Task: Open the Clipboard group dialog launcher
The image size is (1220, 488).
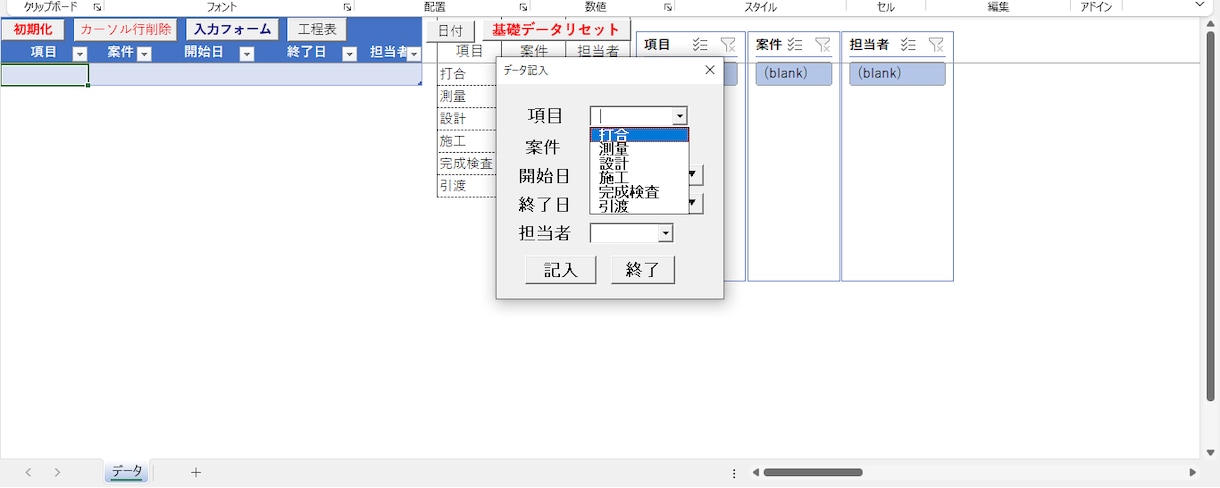Action: (x=97, y=7)
